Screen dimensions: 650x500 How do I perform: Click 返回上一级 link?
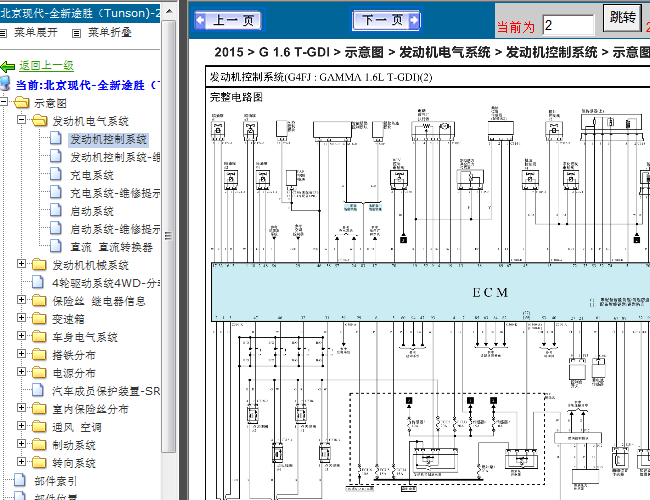(x=46, y=66)
